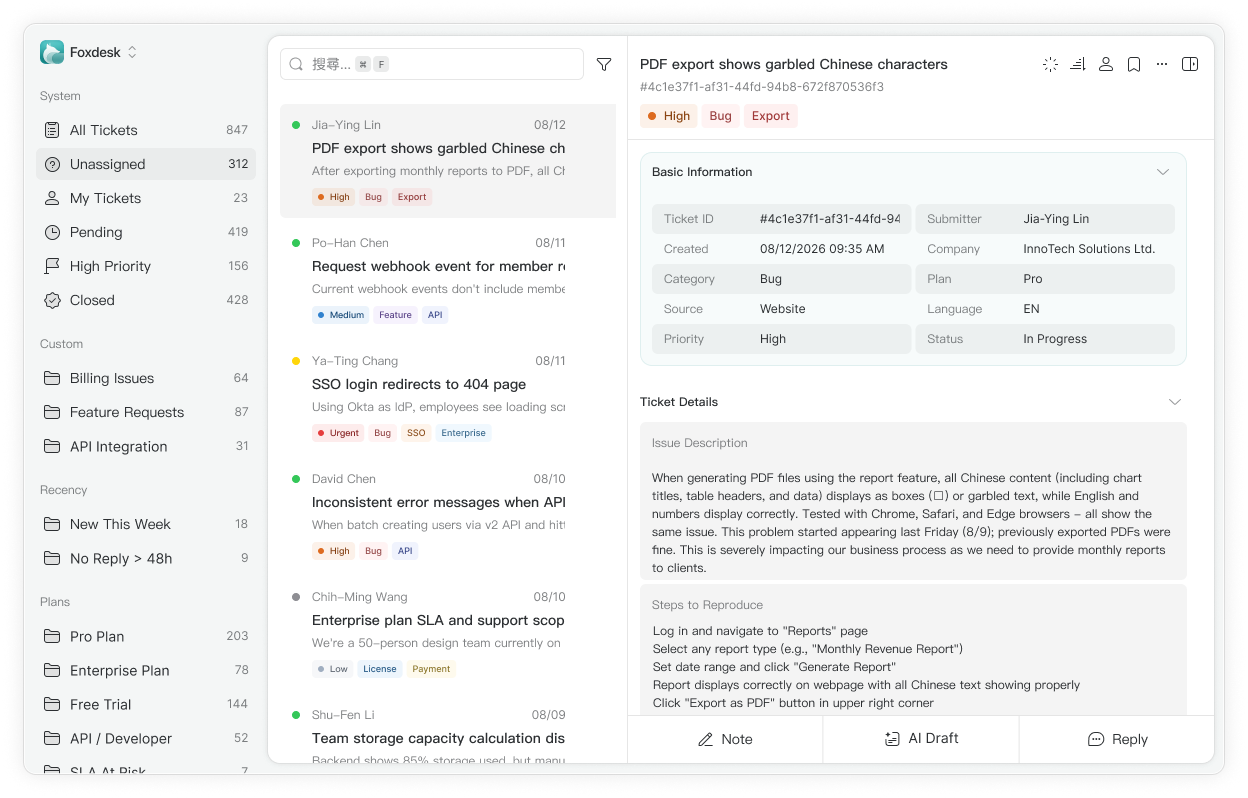Open the filter funnel beside the search bar
1248x798 pixels.
604,63
